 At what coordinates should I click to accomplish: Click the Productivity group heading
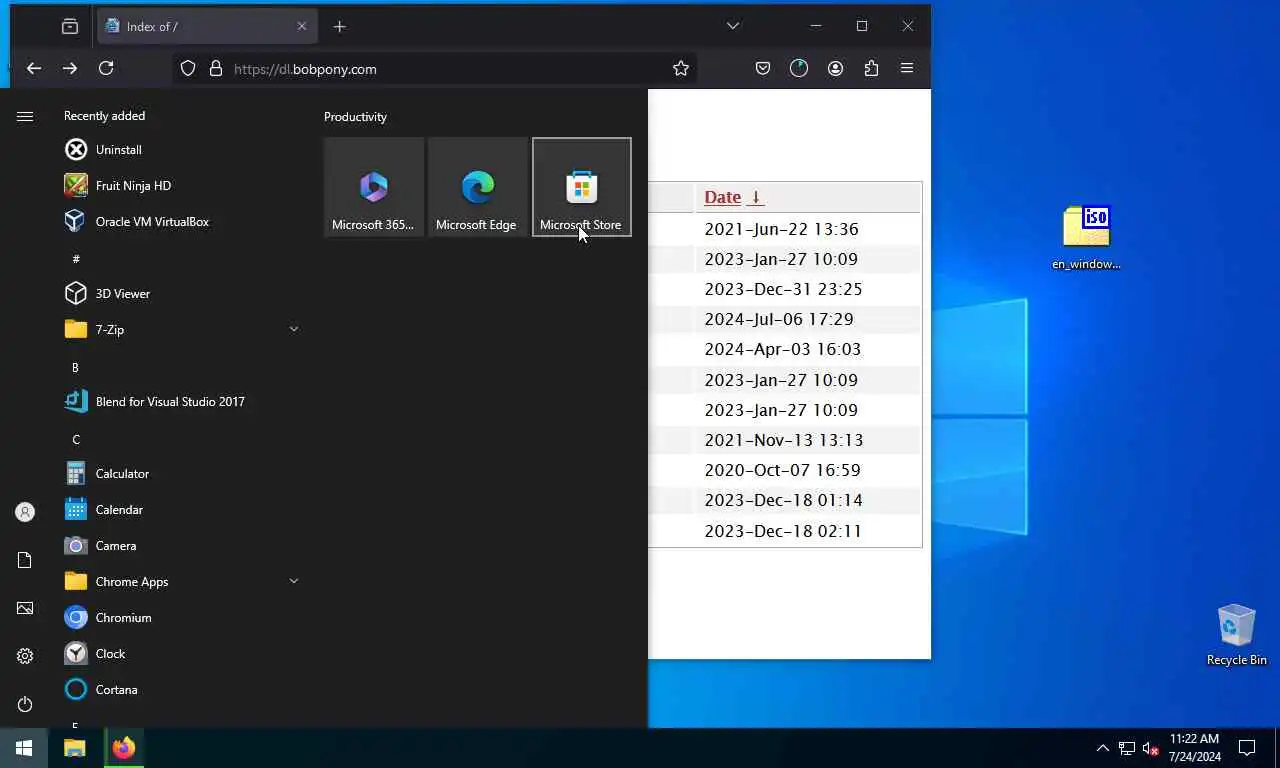(355, 117)
